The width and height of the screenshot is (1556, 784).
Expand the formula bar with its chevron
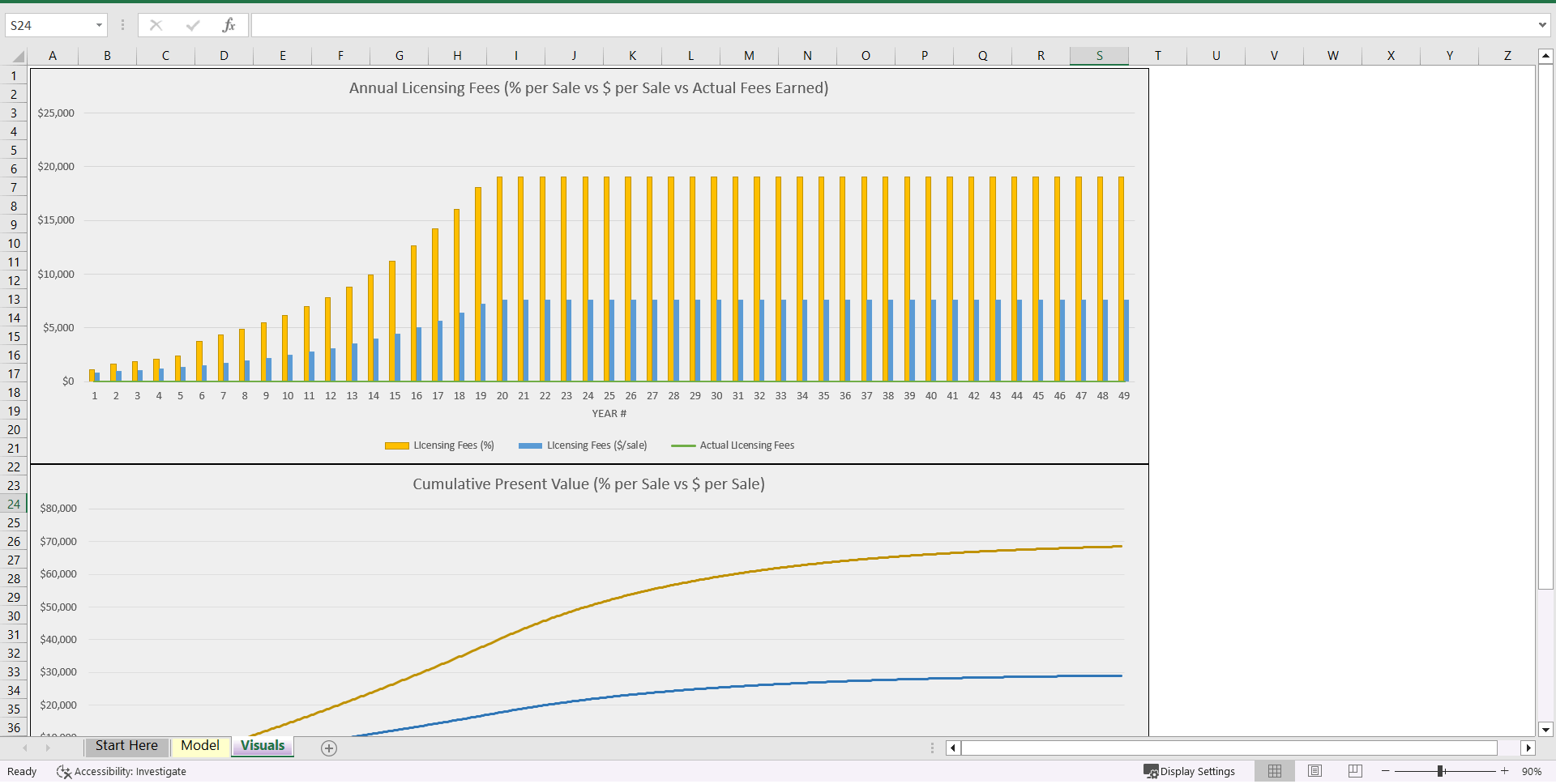(1542, 25)
